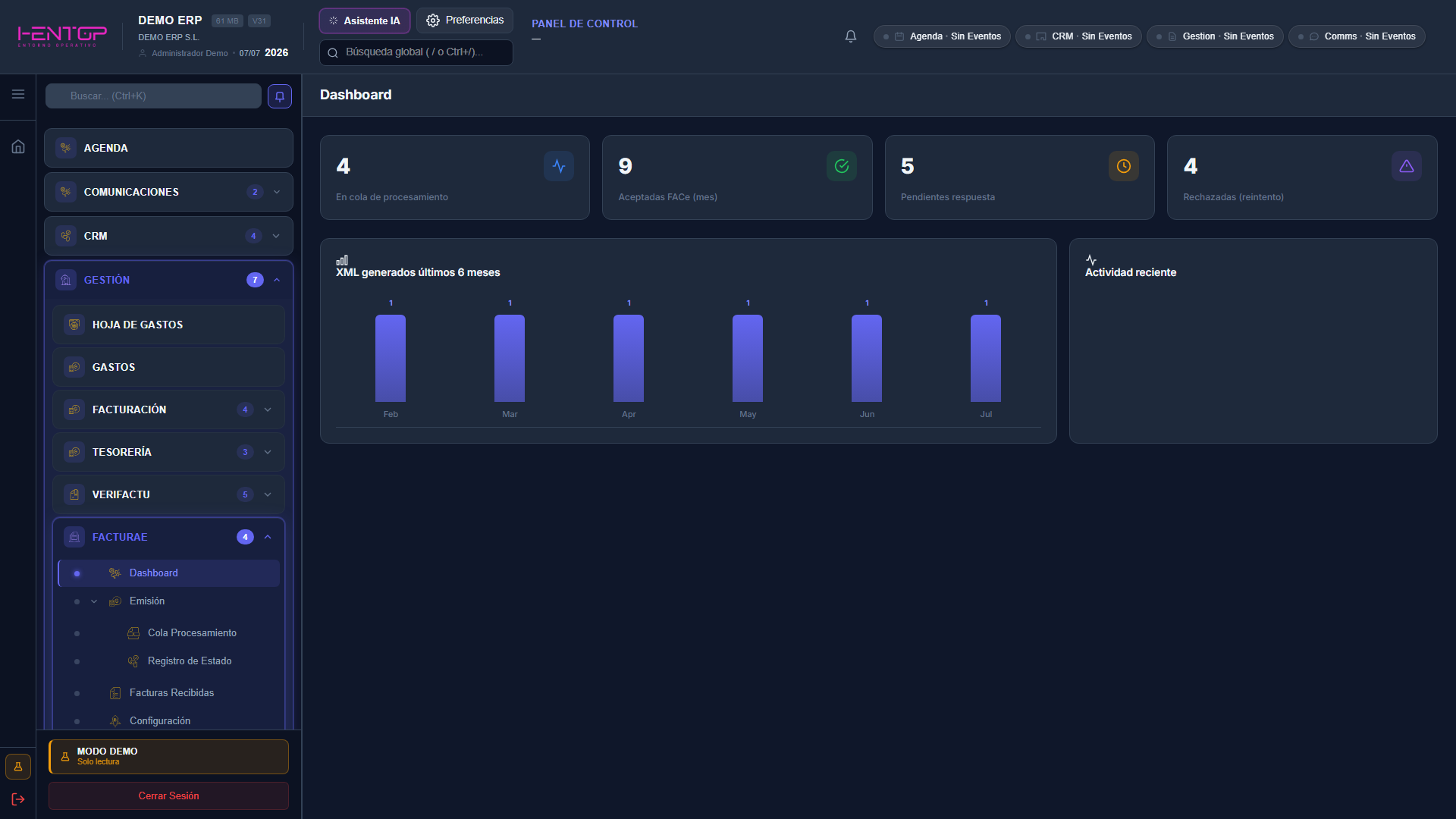
Task: Click the FACTURAE module icon
Action: (74, 537)
